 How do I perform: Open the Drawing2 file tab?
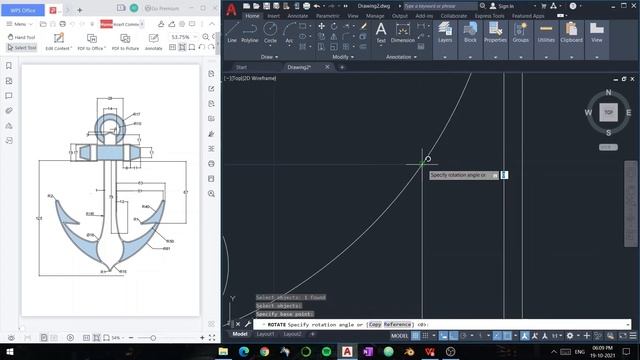click(x=300, y=67)
